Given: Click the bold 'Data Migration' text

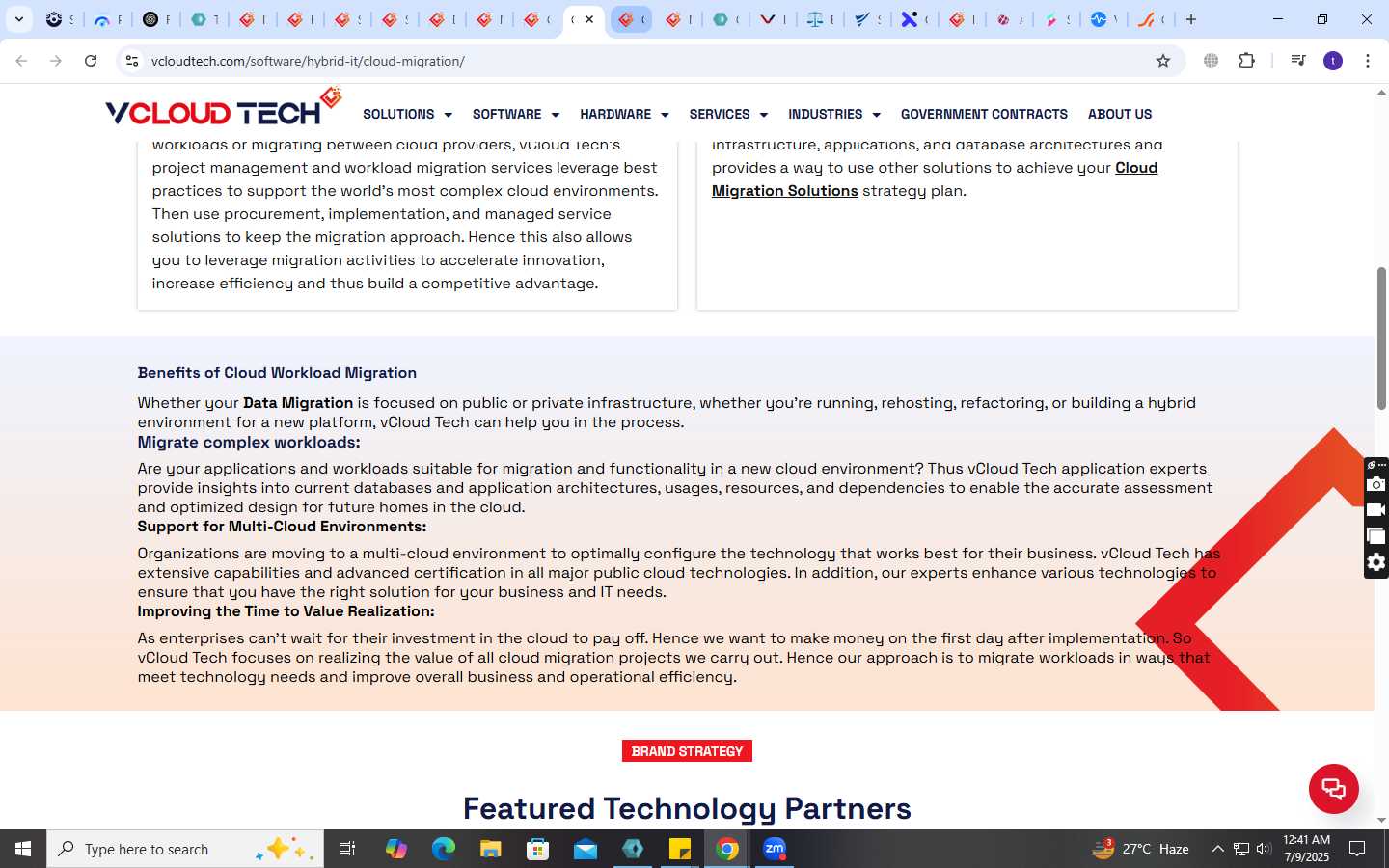Looking at the screenshot, I should (x=298, y=403).
